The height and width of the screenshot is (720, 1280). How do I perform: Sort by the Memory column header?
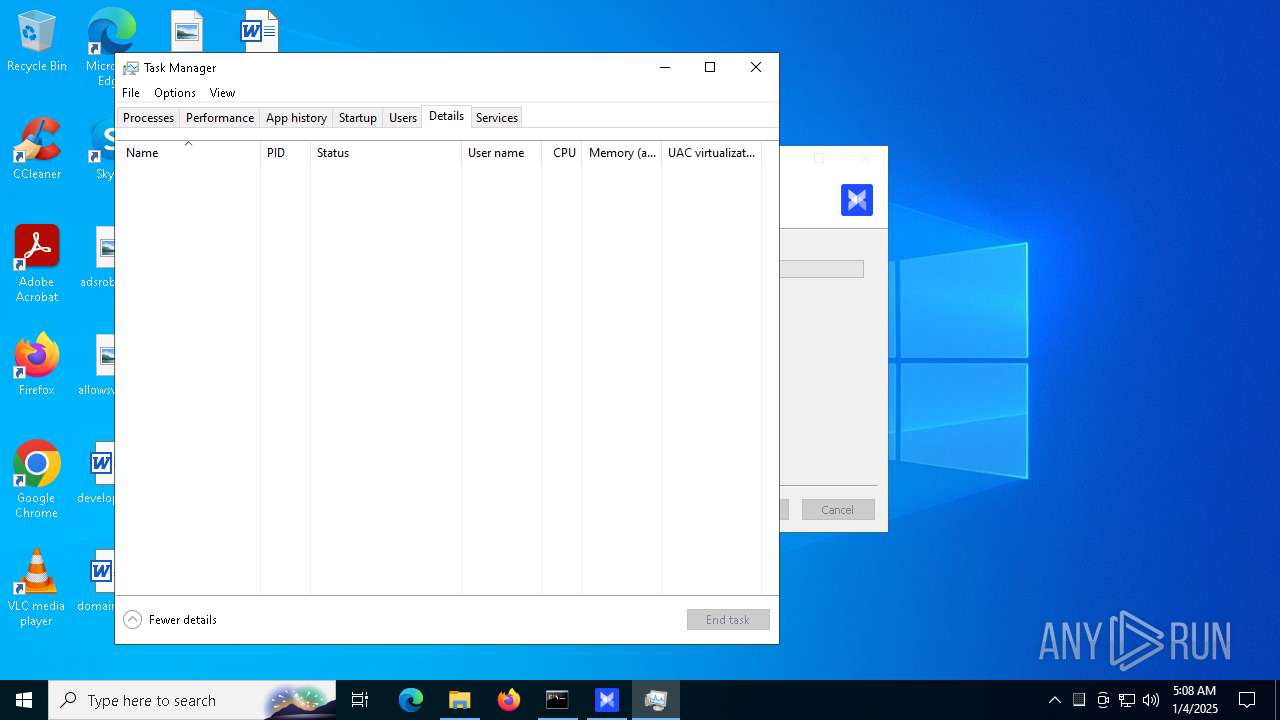point(621,153)
